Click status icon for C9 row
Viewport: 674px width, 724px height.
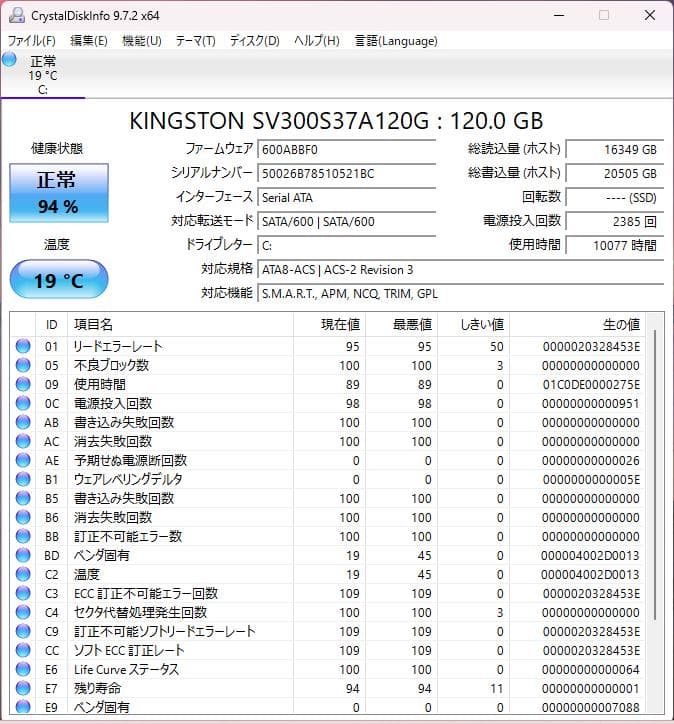point(23,631)
